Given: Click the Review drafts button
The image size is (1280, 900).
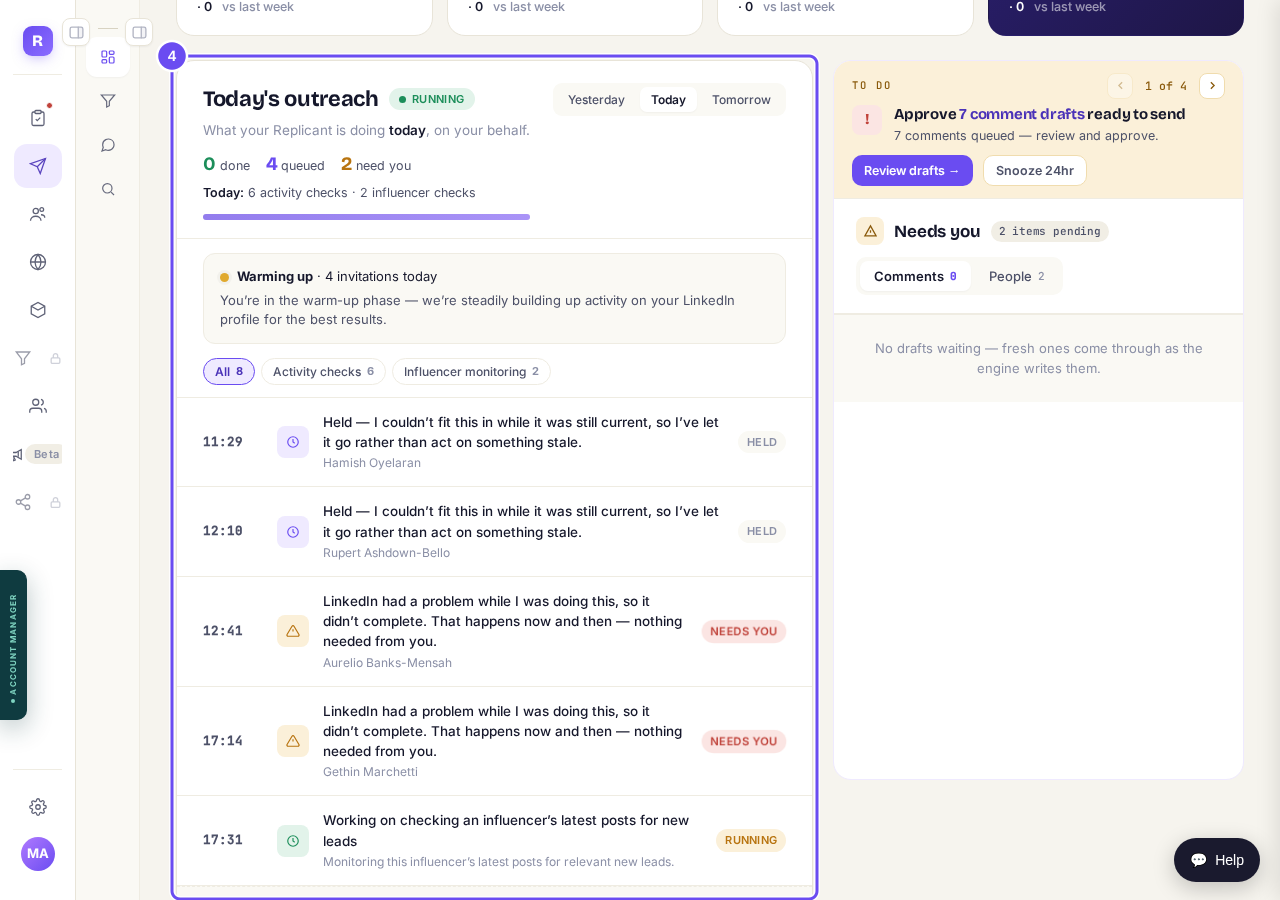Looking at the screenshot, I should (x=912, y=170).
